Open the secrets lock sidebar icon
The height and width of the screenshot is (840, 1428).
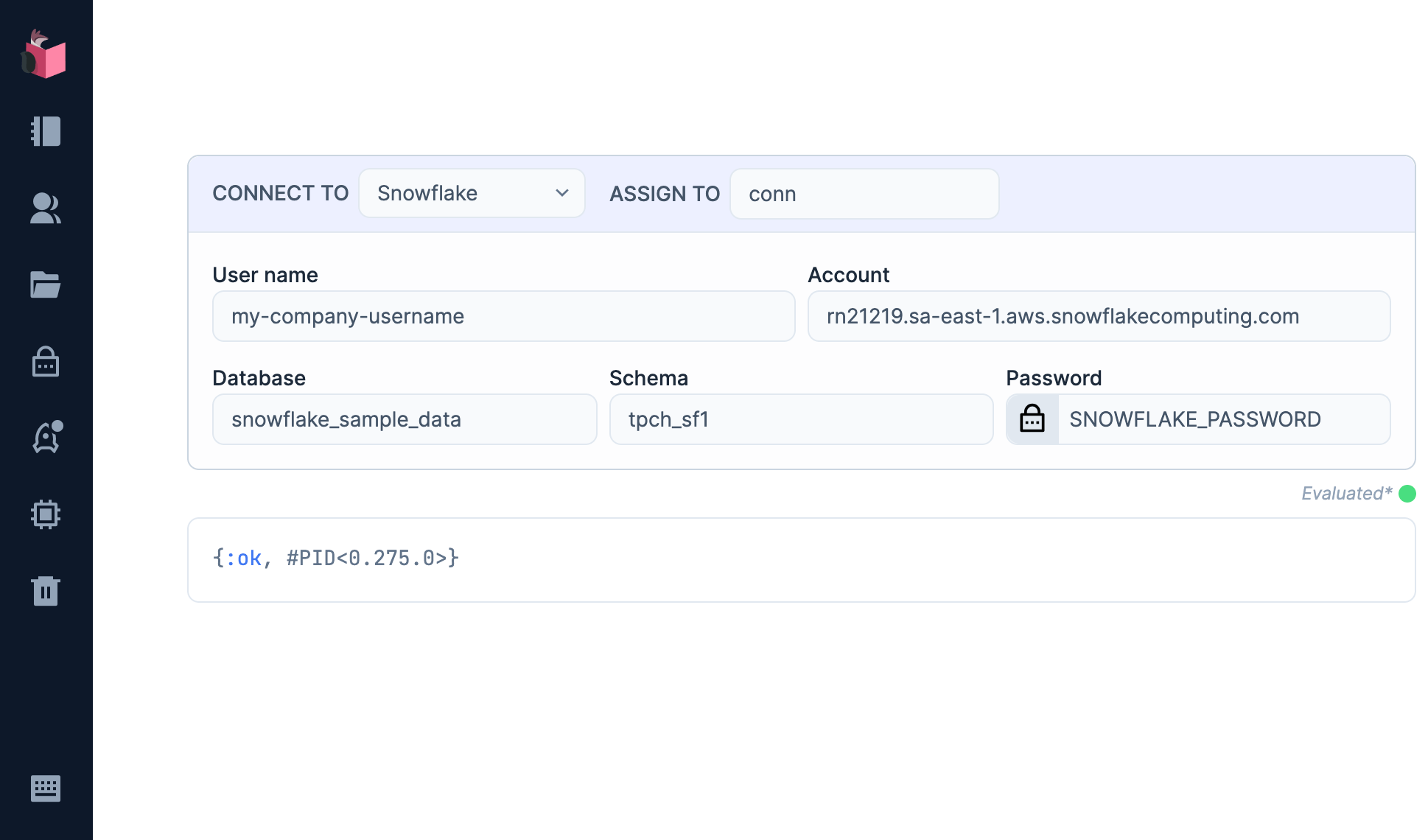click(46, 361)
